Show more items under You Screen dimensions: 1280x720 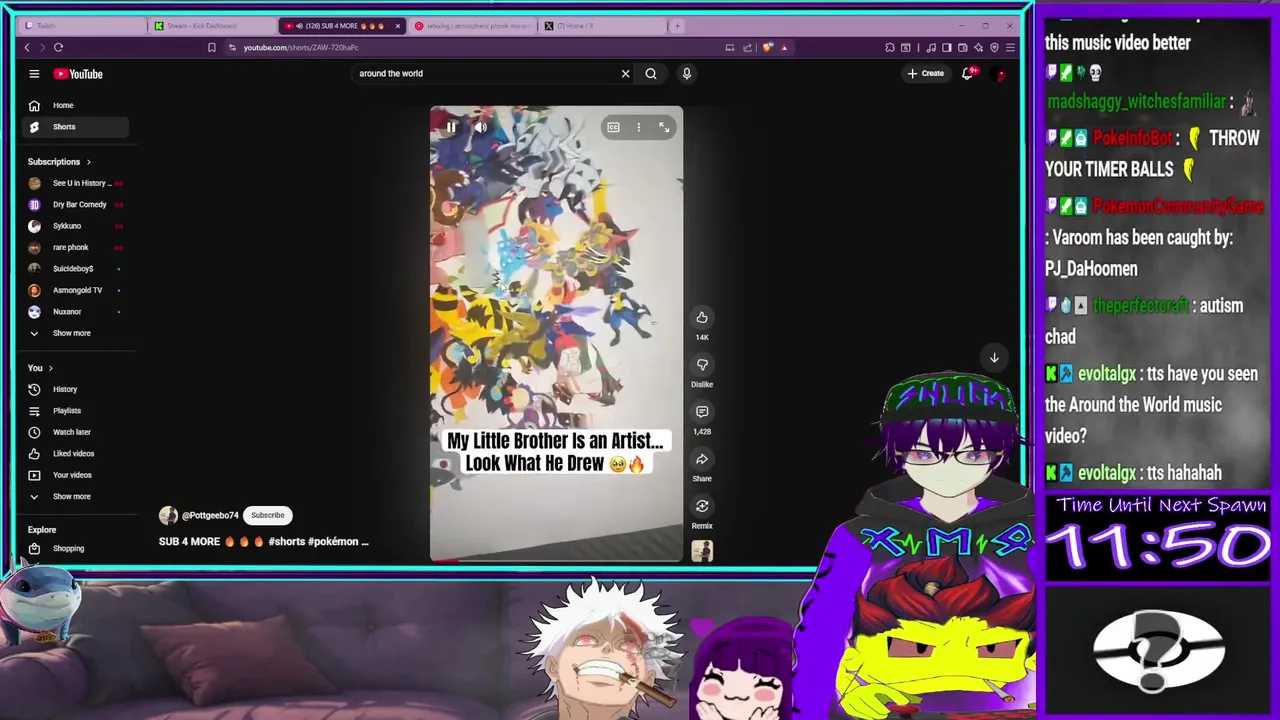point(75,496)
